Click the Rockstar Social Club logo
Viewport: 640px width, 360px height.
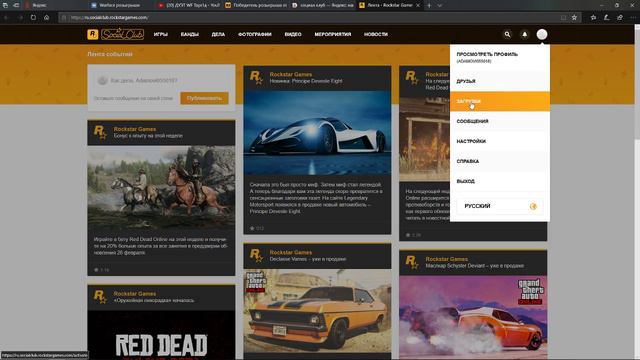(116, 34)
